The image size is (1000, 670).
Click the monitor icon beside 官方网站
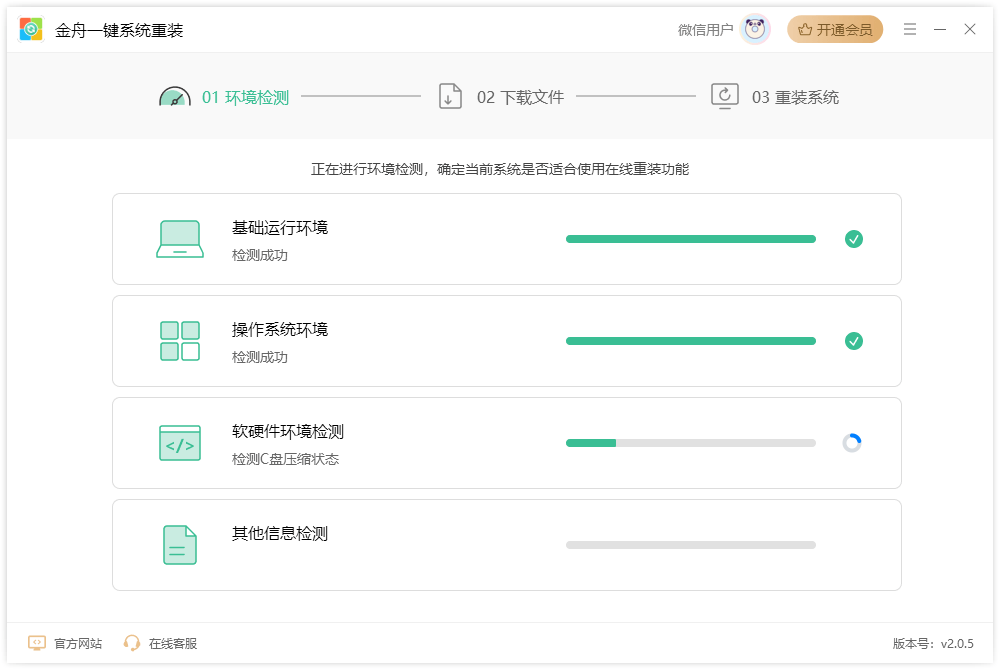click(x=37, y=643)
